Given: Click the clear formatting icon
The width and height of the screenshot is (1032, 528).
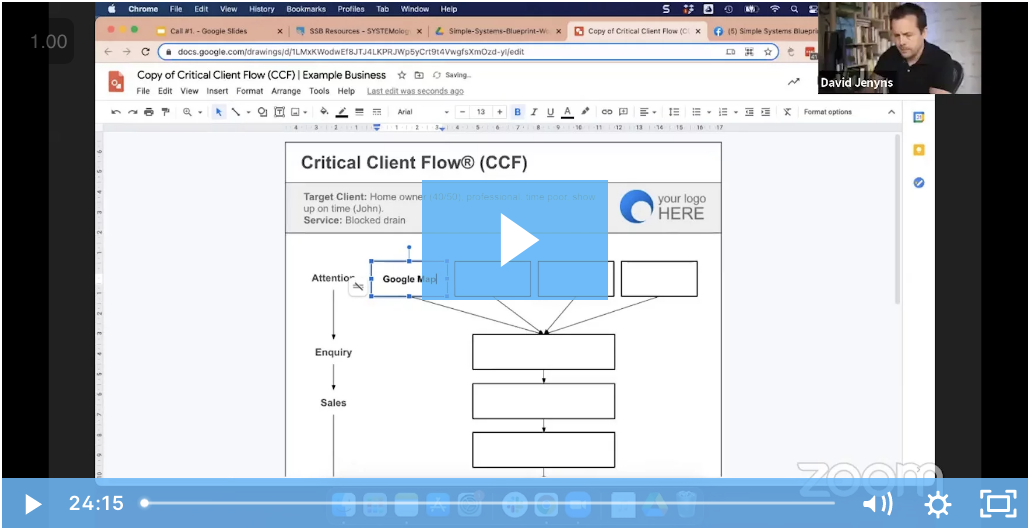Looking at the screenshot, I should click(787, 112).
